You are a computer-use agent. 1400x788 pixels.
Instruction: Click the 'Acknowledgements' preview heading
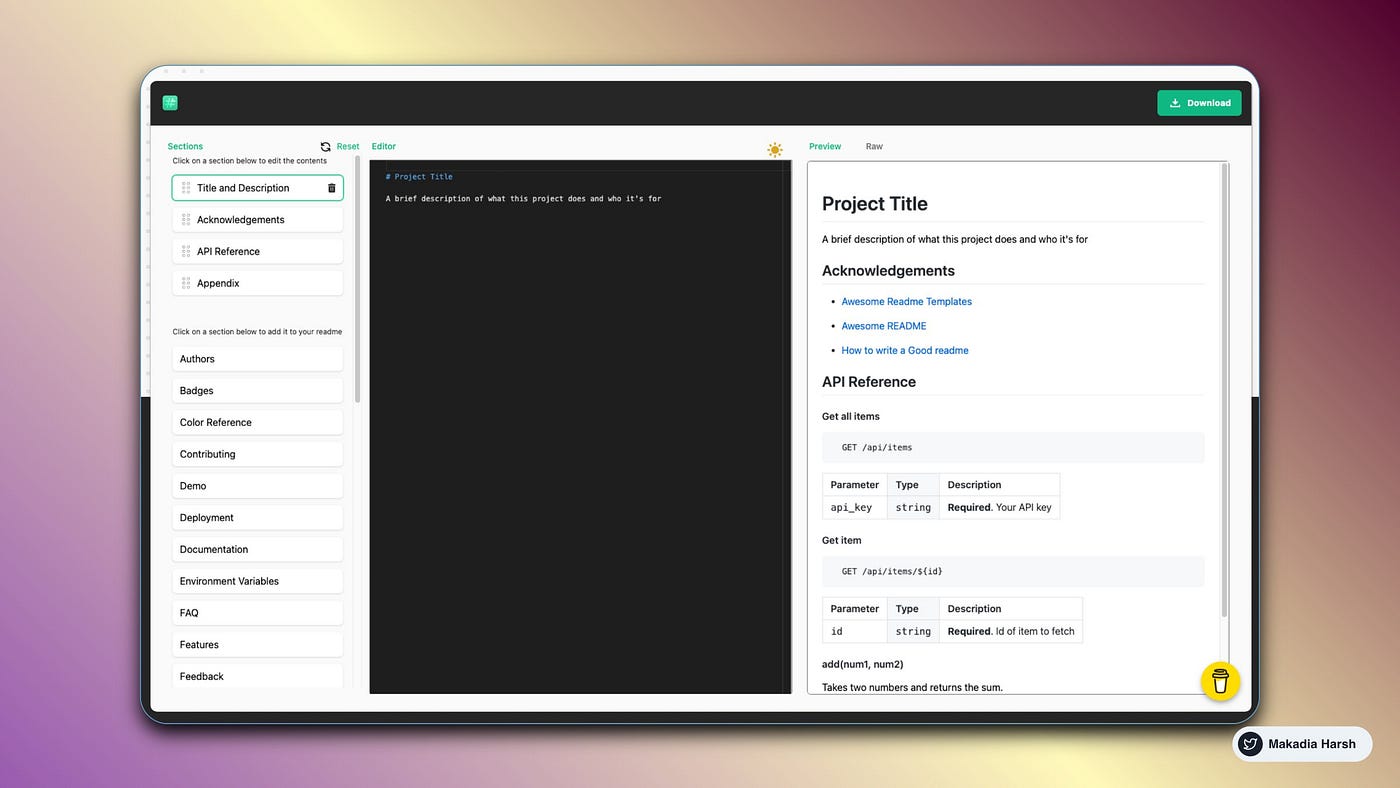coord(888,271)
